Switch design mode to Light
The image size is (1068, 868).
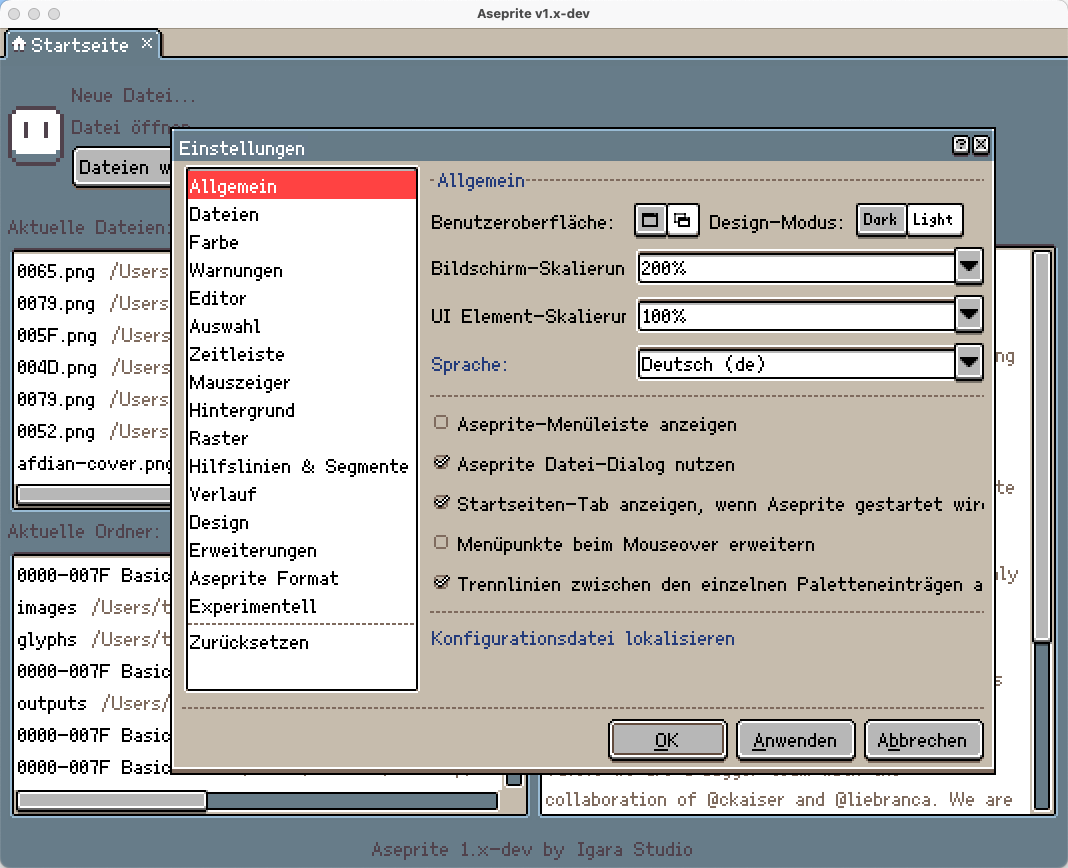(x=934, y=220)
